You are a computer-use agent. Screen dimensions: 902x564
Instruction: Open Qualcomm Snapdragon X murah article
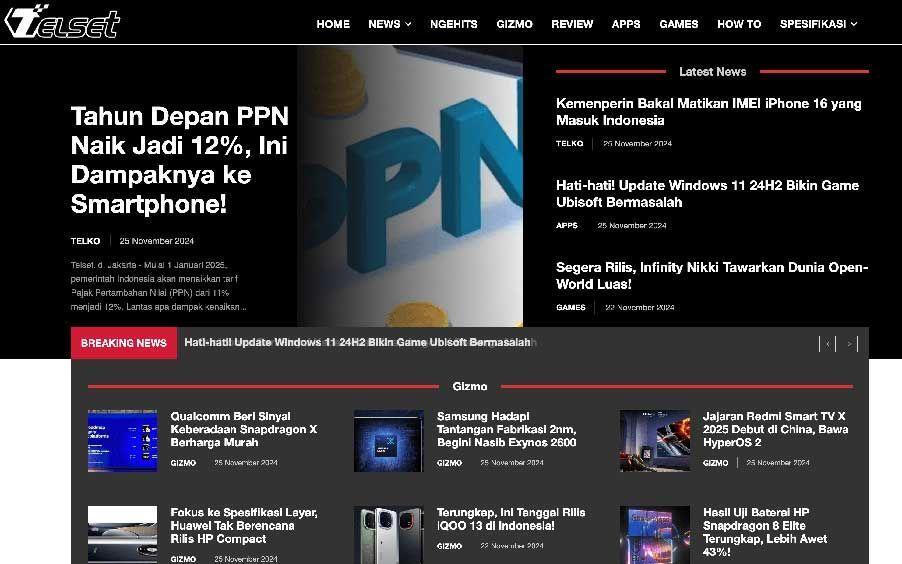click(x=244, y=429)
